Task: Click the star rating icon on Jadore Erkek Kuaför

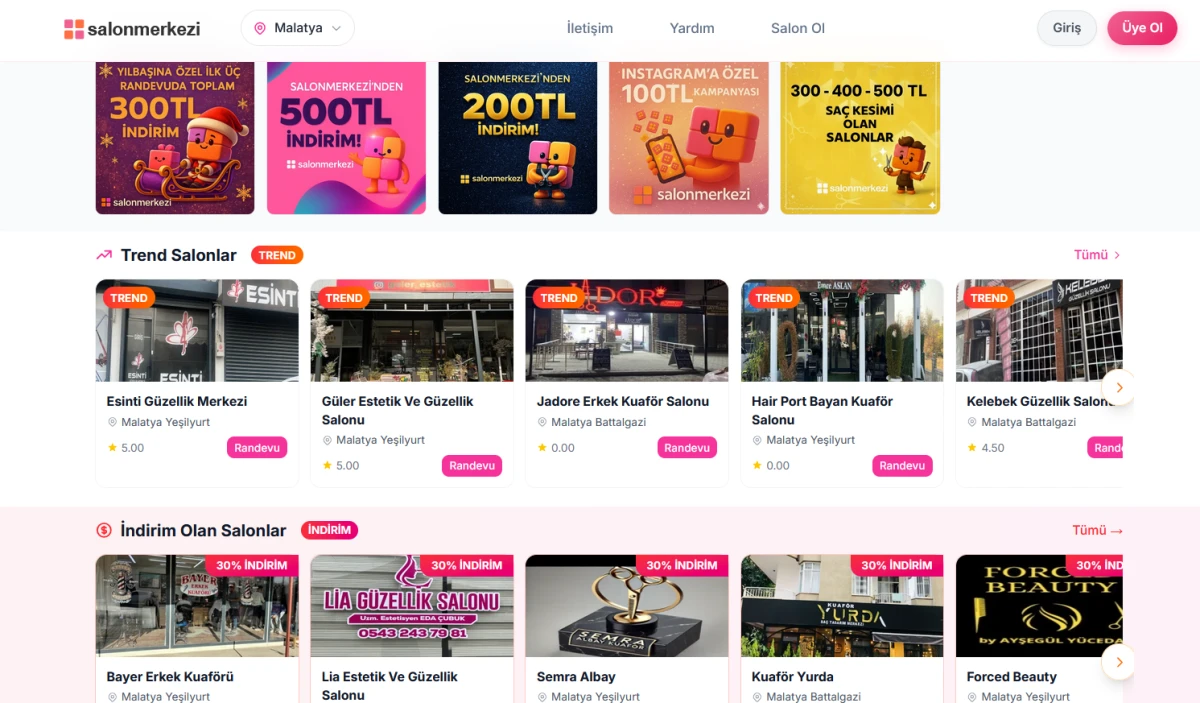Action: (542, 448)
